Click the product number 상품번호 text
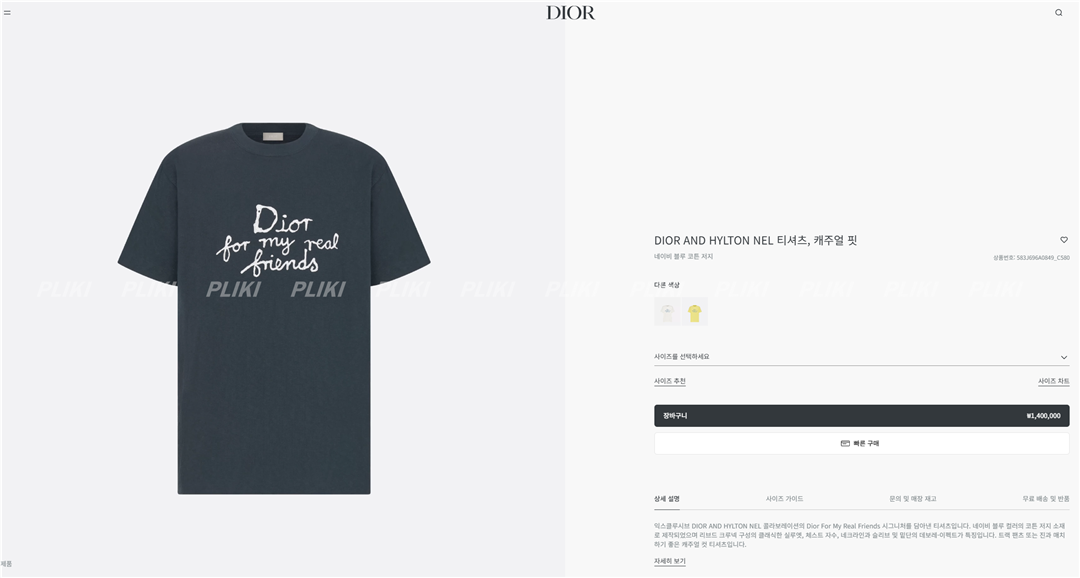 pos(1031,258)
